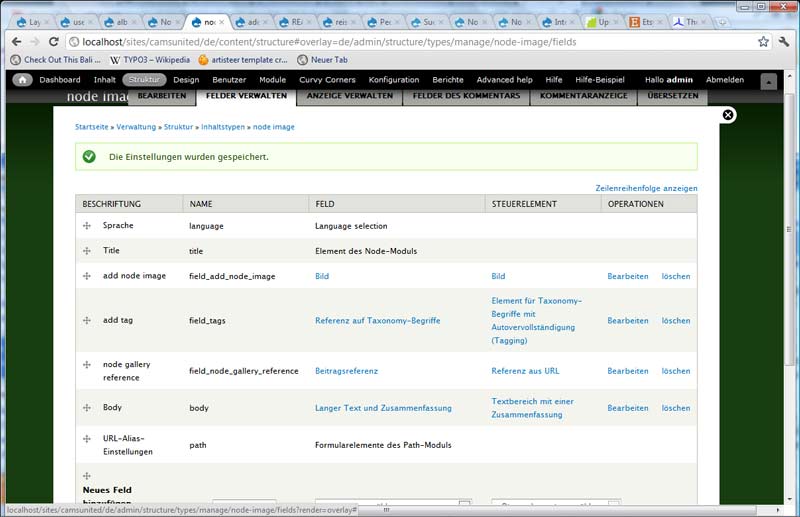
Task: Click the browser reload button
Action: 54,42
